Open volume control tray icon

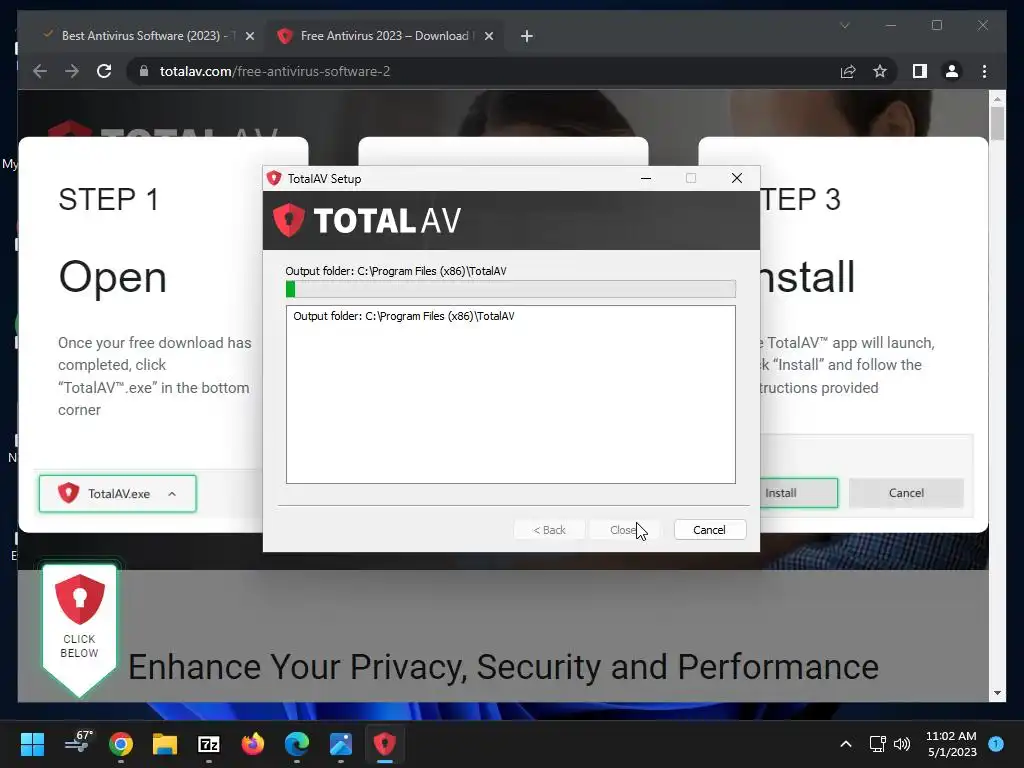[x=902, y=744]
